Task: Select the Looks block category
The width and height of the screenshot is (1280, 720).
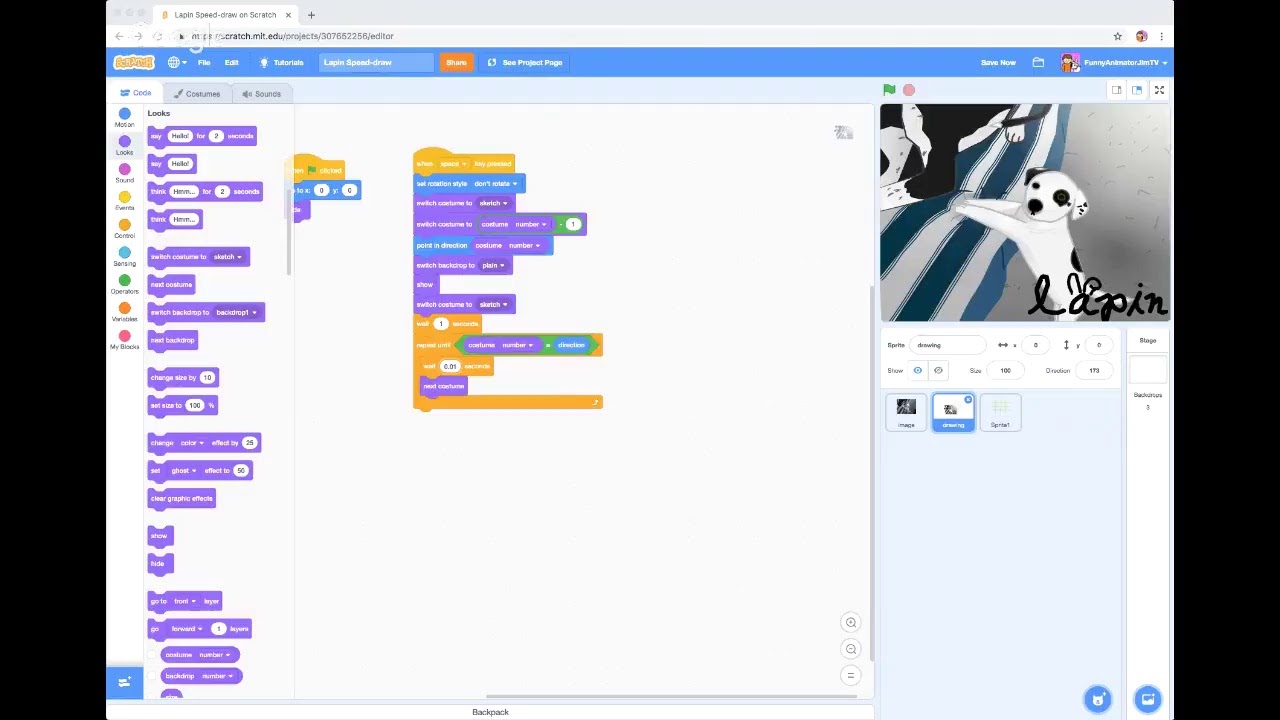Action: pyautogui.click(x=124, y=146)
